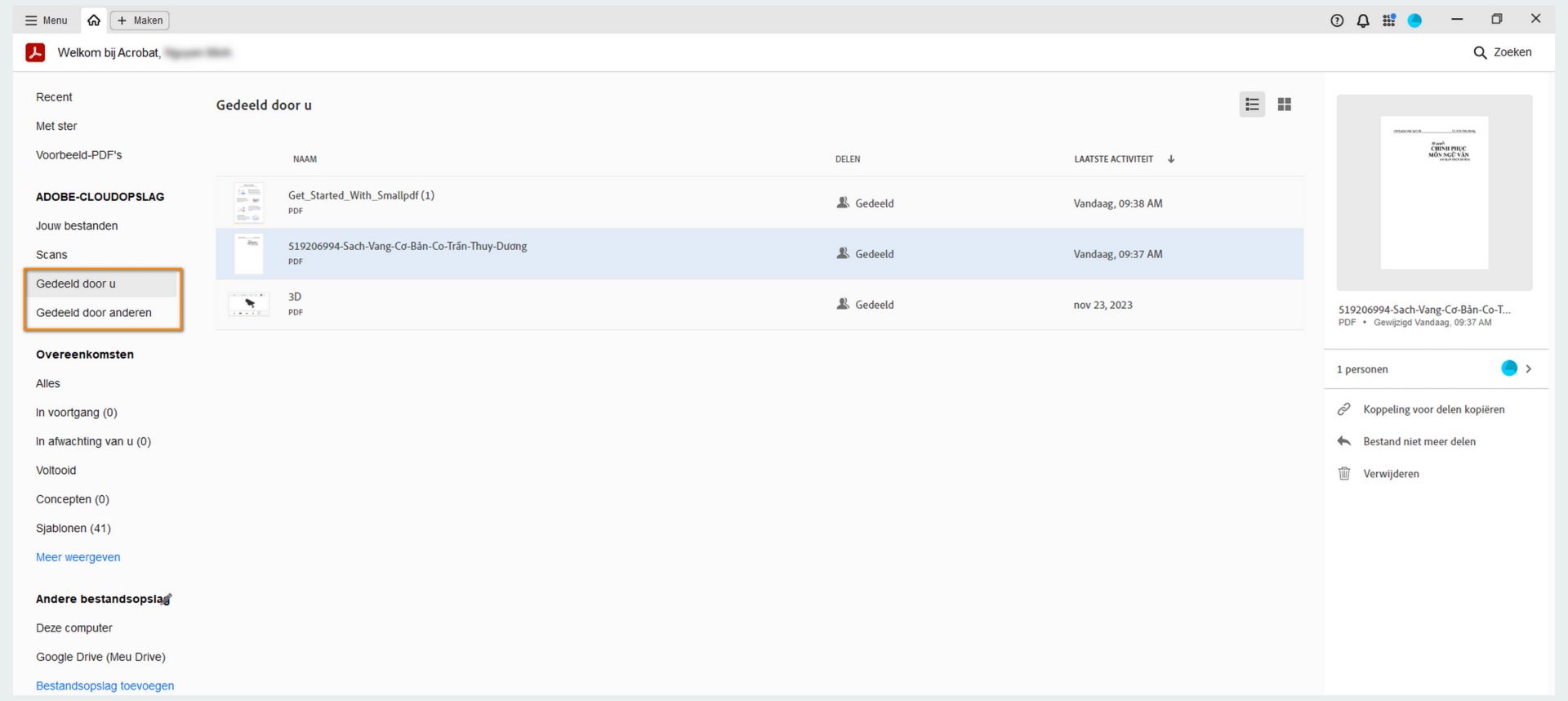Click the file title in the preview panel

(1424, 310)
